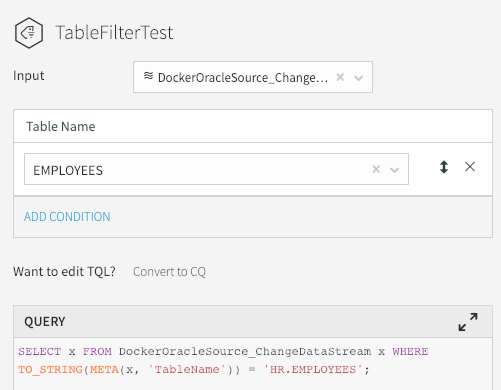This screenshot has height=390, width=501.
Task: Click the TableFilterTest title text
Action: [x=114, y=33]
